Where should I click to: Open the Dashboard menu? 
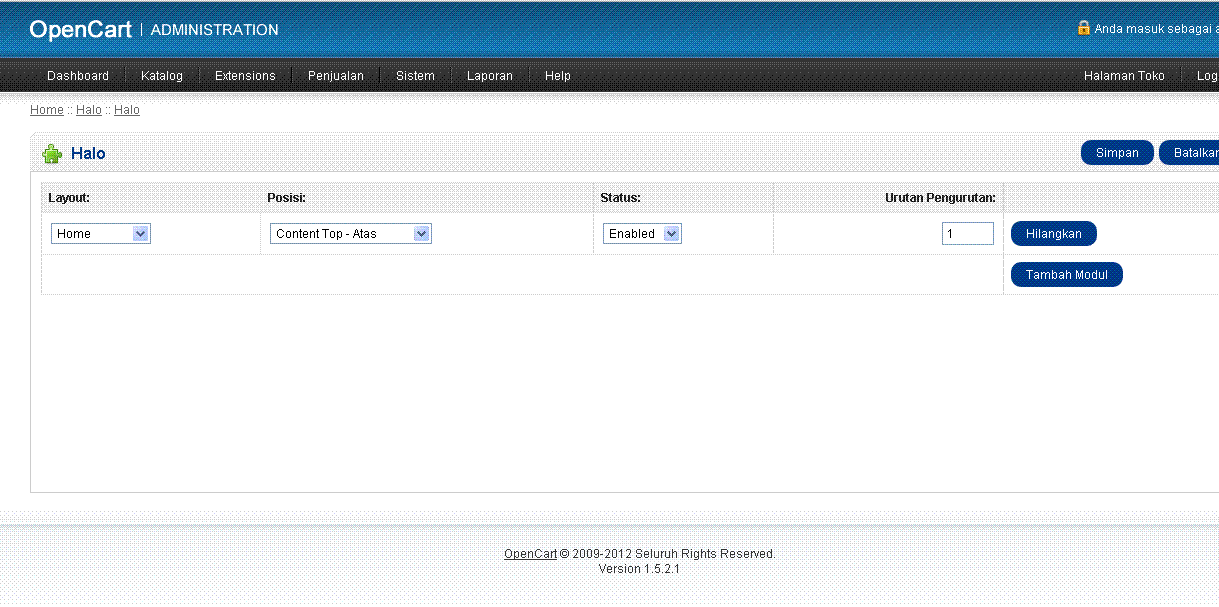pos(78,76)
